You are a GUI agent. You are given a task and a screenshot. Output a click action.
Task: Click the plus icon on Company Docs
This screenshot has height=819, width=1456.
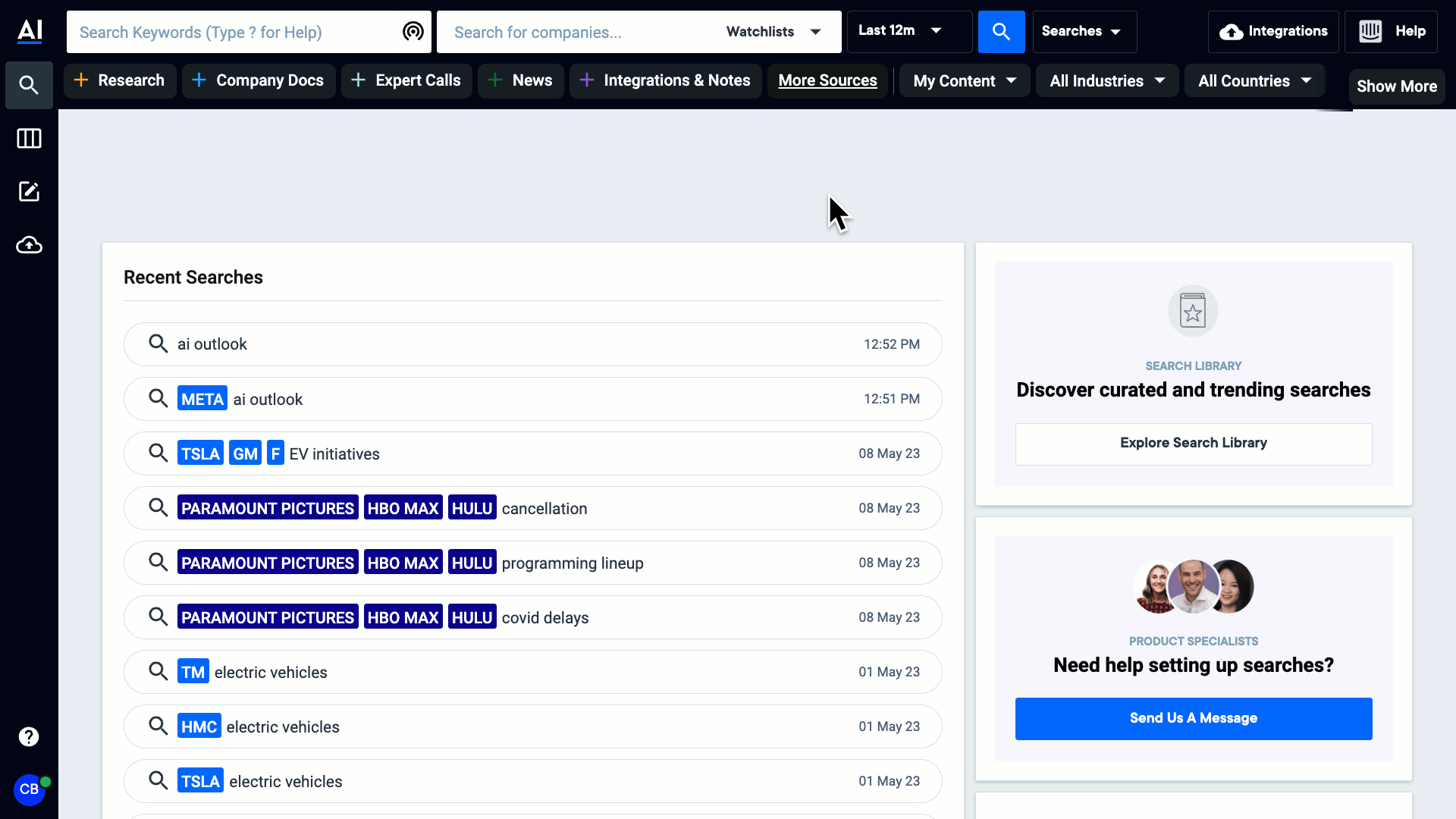coord(199,80)
